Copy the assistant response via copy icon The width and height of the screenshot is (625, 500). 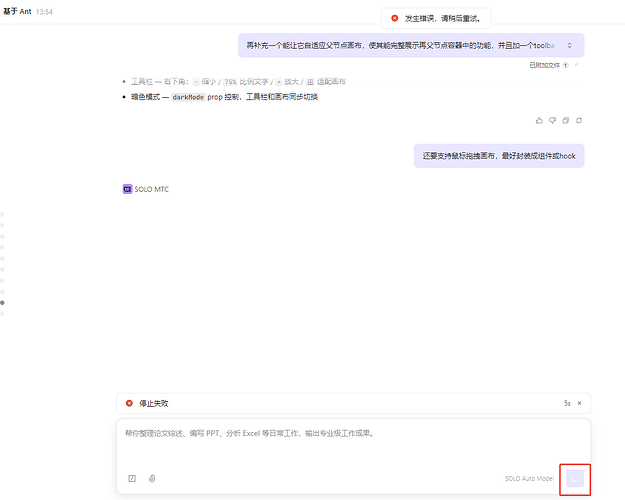tap(566, 120)
